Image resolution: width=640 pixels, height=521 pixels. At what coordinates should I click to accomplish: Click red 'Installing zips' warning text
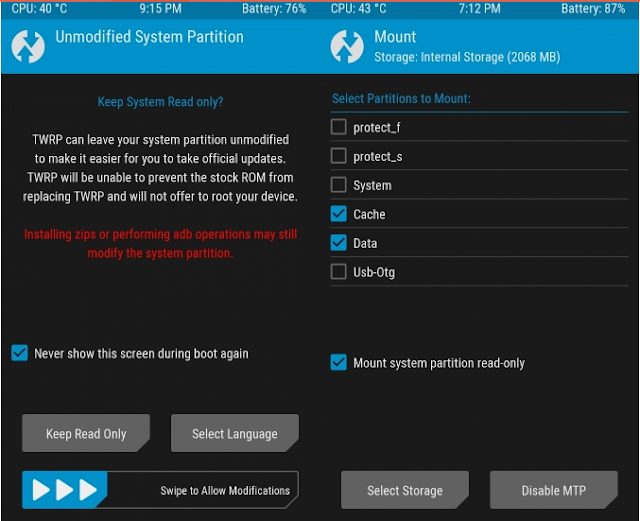point(160,244)
